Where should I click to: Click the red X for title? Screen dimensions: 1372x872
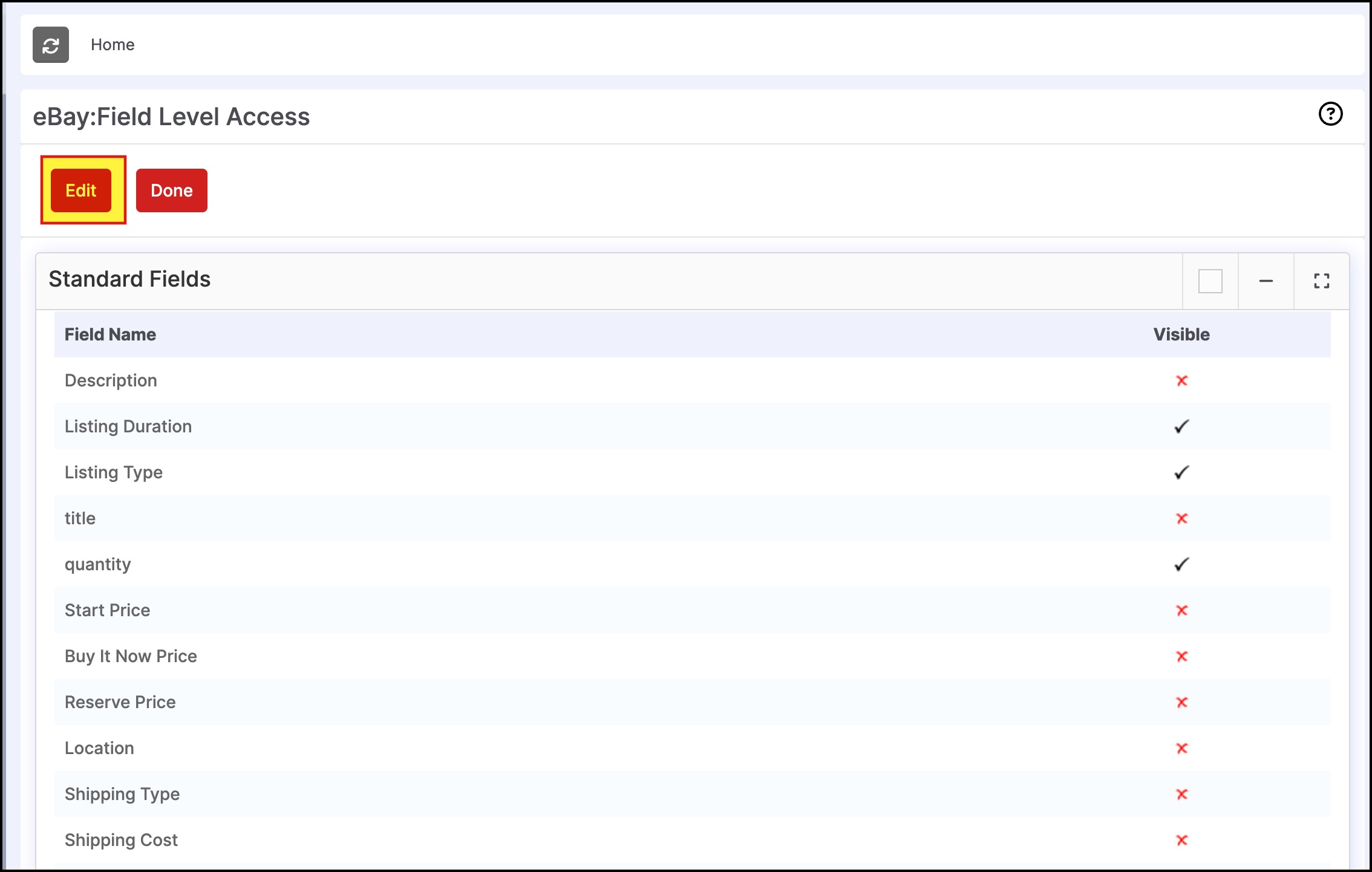click(x=1181, y=519)
